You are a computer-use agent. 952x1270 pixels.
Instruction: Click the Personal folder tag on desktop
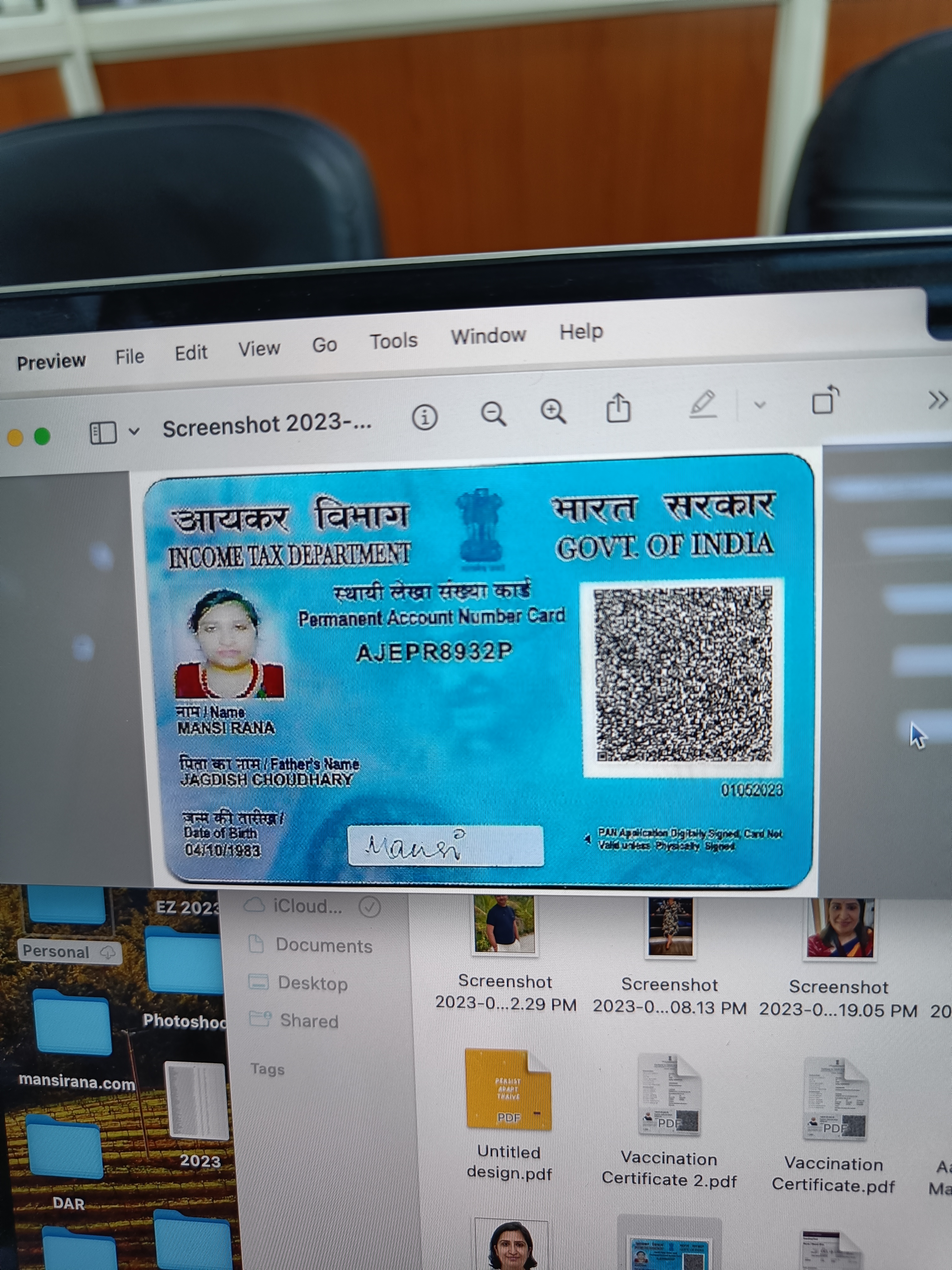[x=56, y=951]
